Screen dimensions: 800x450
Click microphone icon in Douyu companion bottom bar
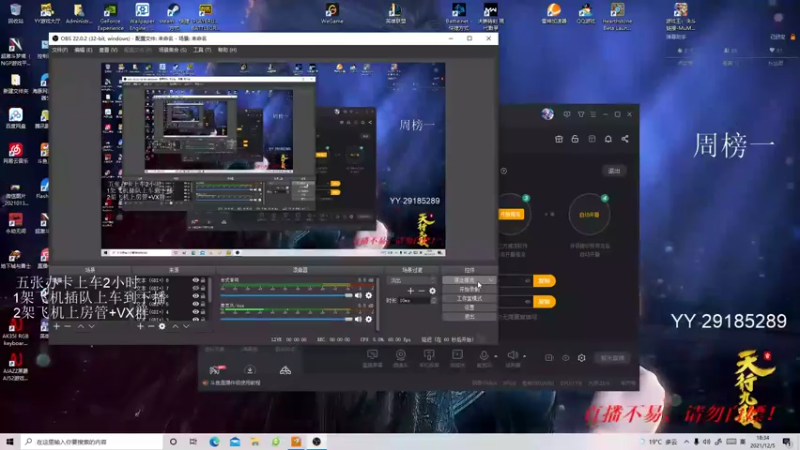[x=484, y=355]
